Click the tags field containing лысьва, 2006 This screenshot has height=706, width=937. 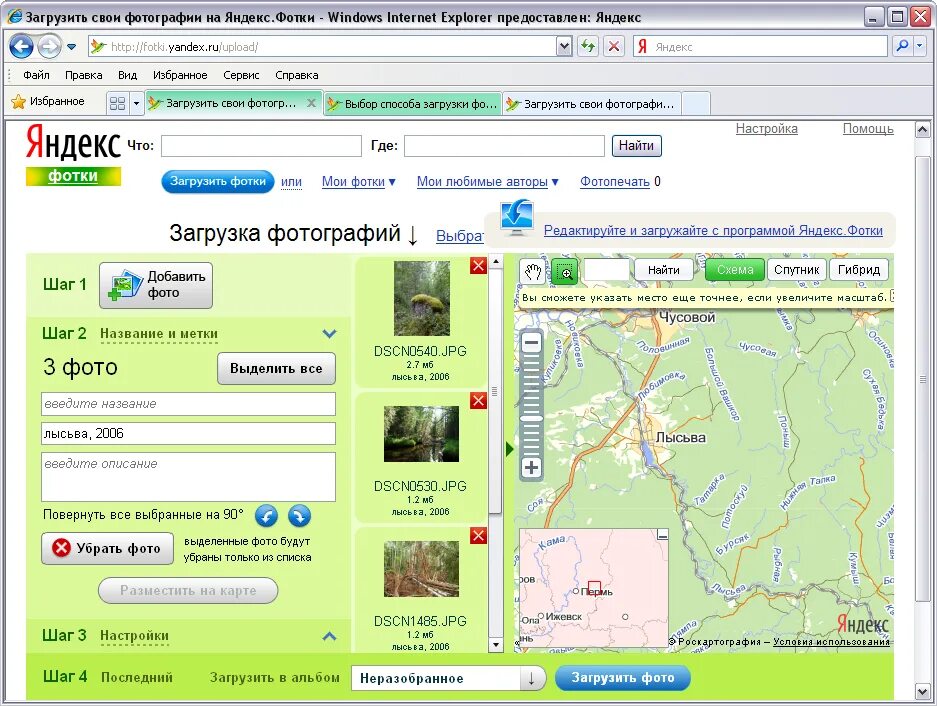188,433
